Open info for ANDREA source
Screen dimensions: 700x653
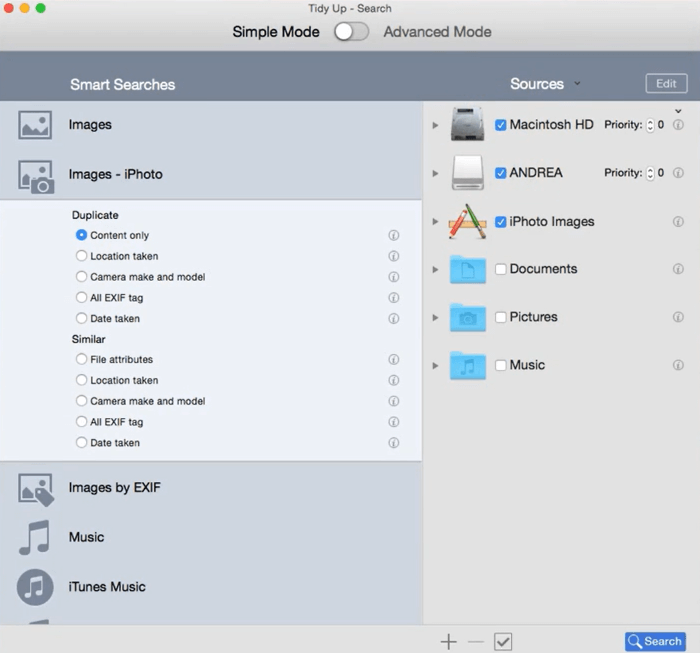click(x=678, y=173)
